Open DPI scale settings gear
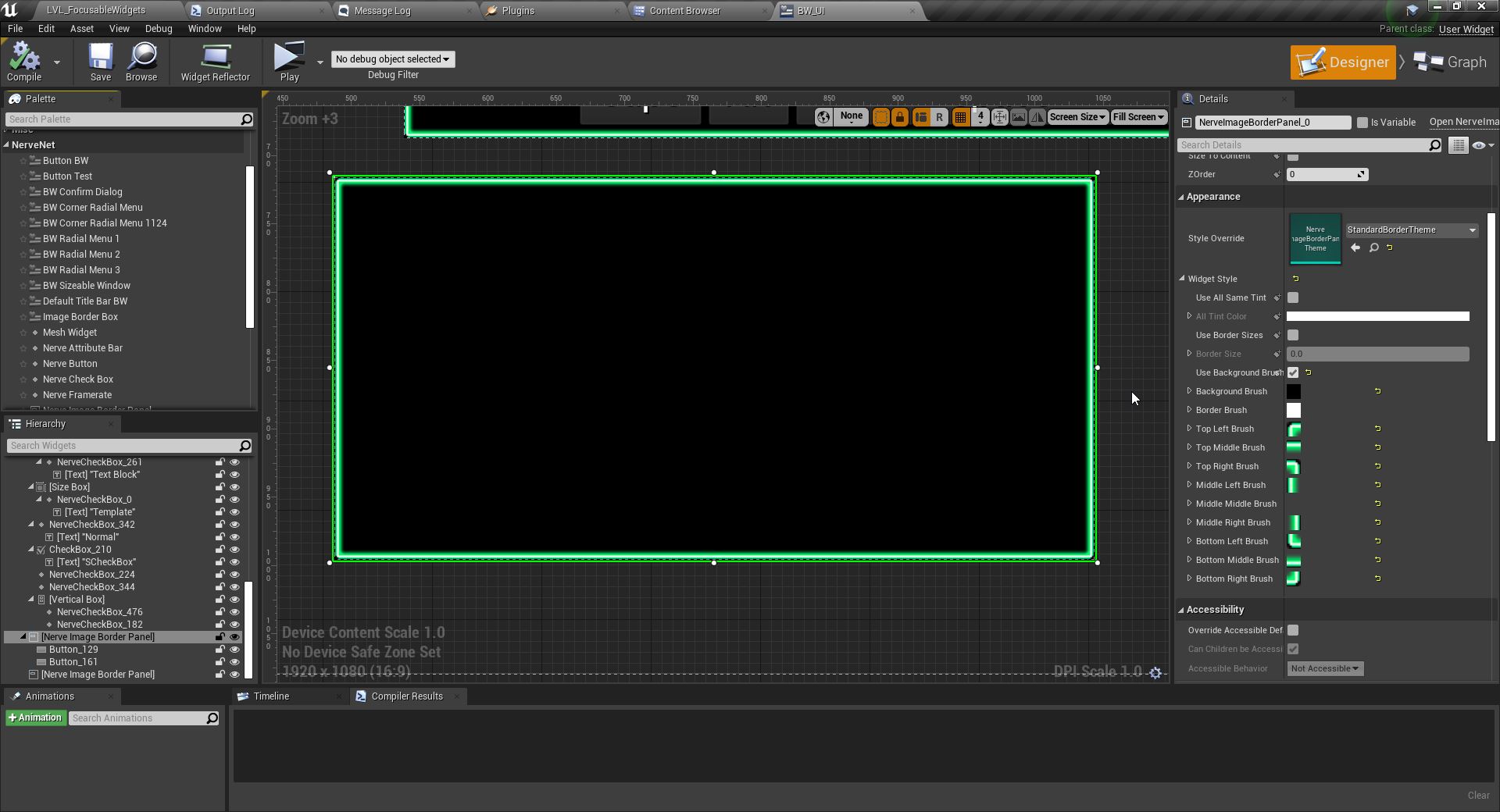The image size is (1500, 812). (1155, 672)
